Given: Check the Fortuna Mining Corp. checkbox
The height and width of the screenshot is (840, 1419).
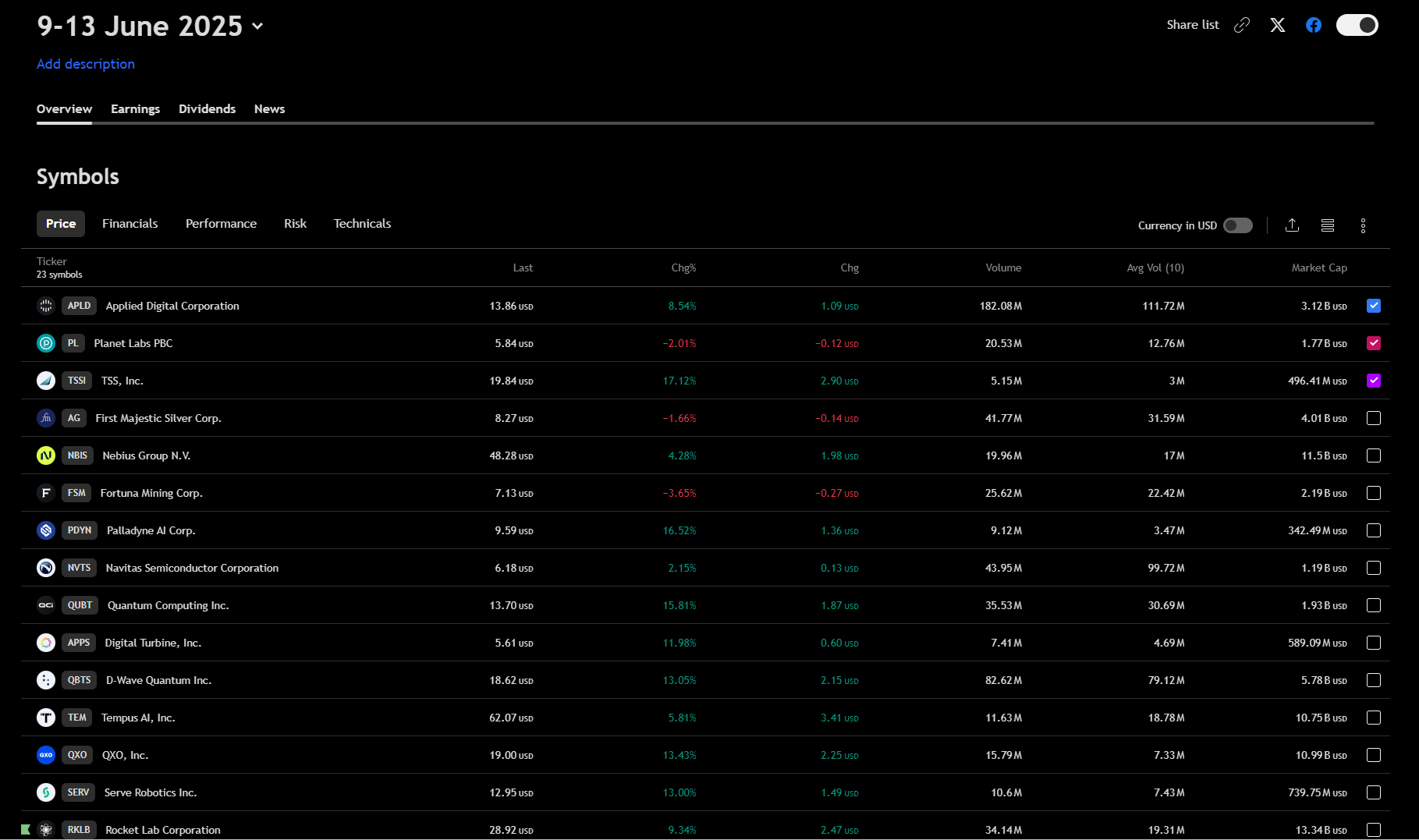Looking at the screenshot, I should [1374, 493].
